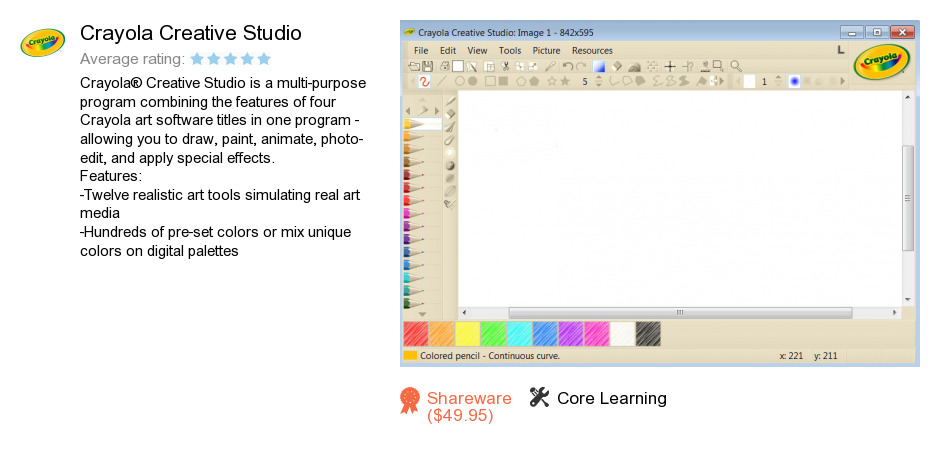This screenshot has width=940, height=451.
Task: Click the horizontal scrollbar right arrow
Action: tap(895, 312)
